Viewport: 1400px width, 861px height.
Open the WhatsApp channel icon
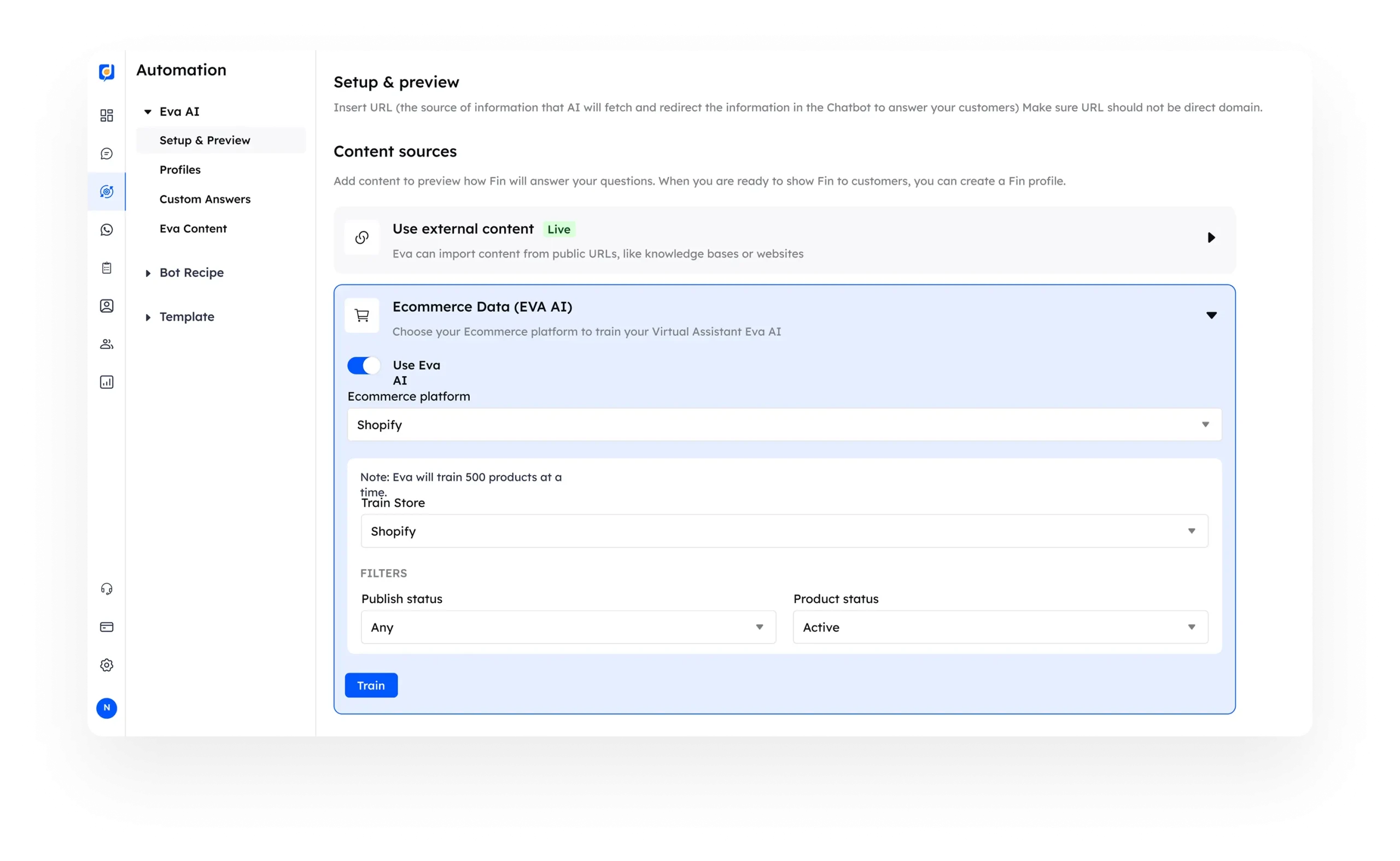tap(107, 230)
